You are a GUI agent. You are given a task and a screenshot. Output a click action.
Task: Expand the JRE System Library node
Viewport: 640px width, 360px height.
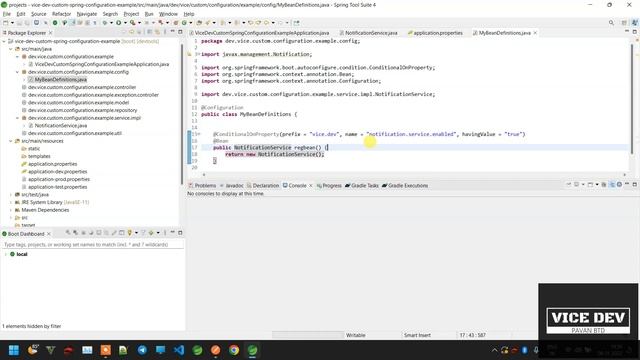coord(11,202)
